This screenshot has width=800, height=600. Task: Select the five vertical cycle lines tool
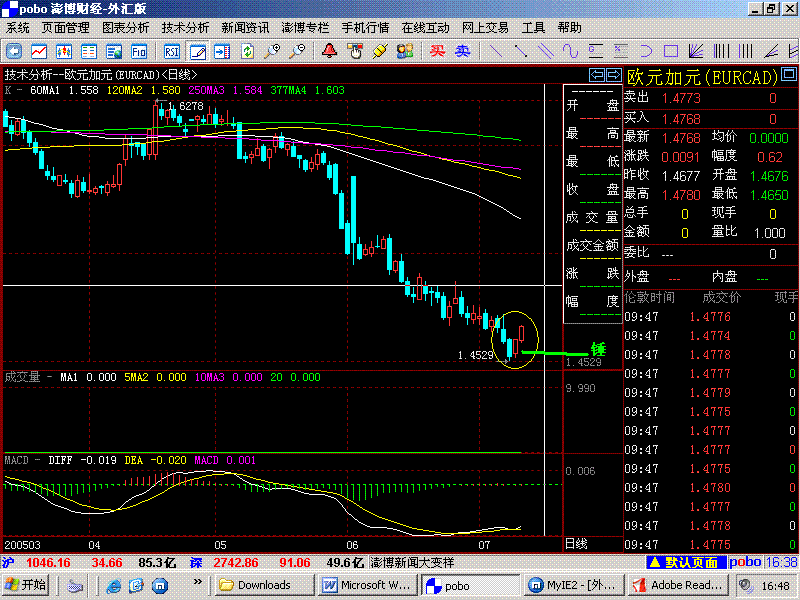(721, 52)
